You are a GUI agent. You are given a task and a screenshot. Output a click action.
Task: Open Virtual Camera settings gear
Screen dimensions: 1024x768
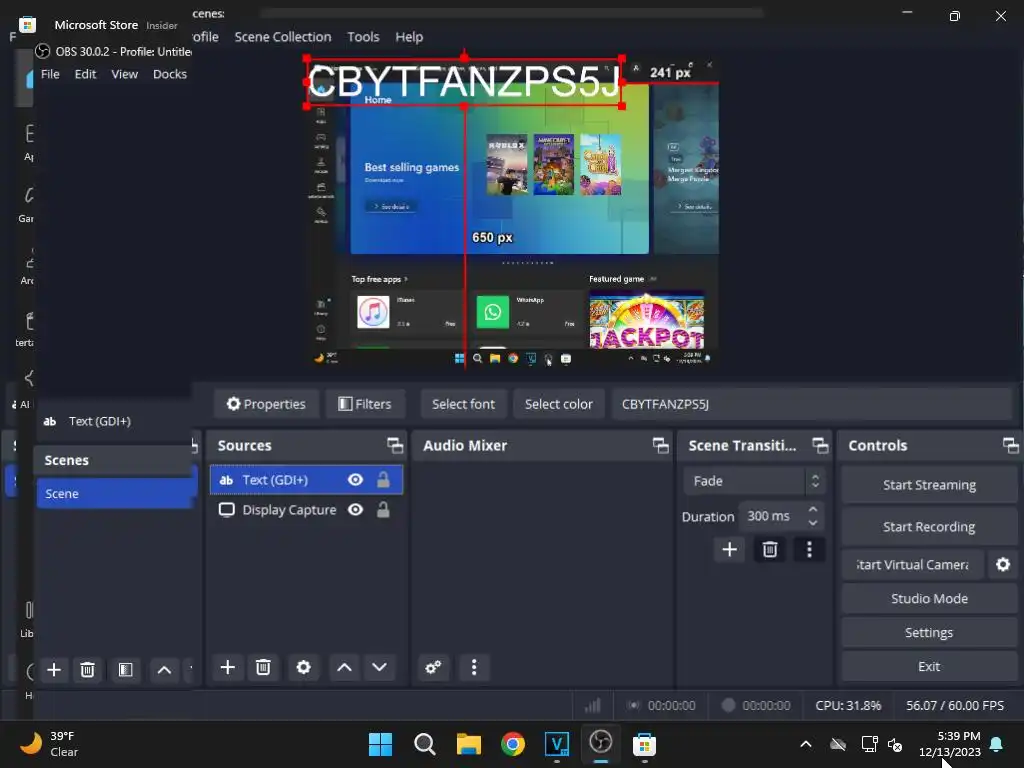pos(1003,564)
